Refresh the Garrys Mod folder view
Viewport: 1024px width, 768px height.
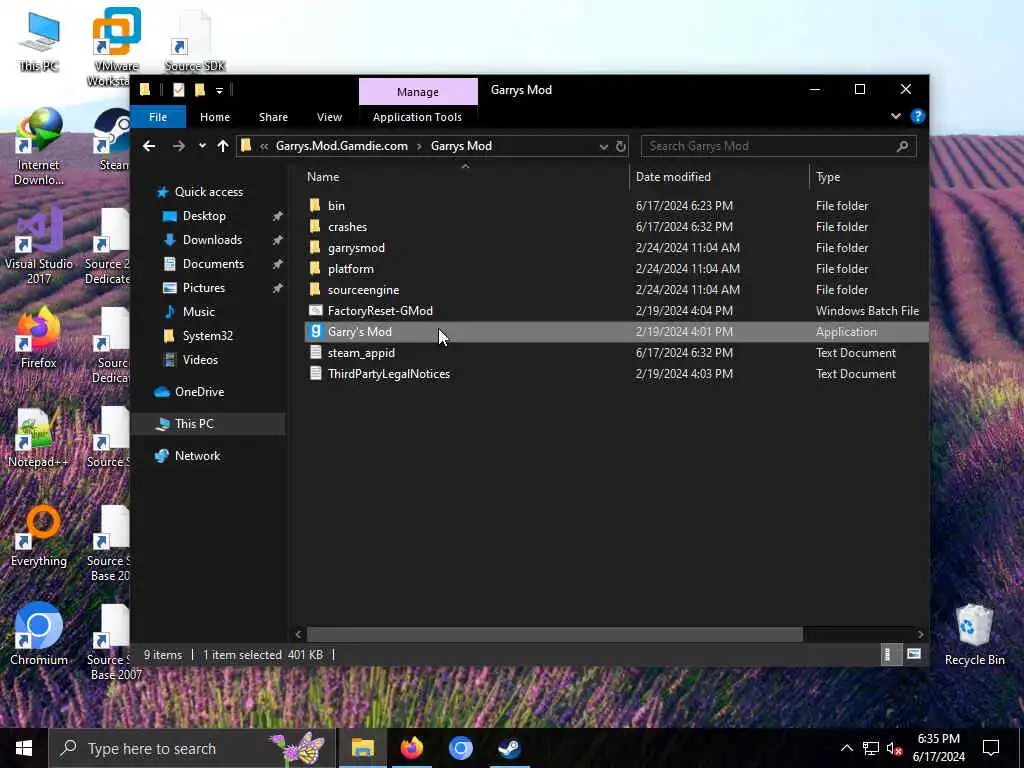pos(620,146)
